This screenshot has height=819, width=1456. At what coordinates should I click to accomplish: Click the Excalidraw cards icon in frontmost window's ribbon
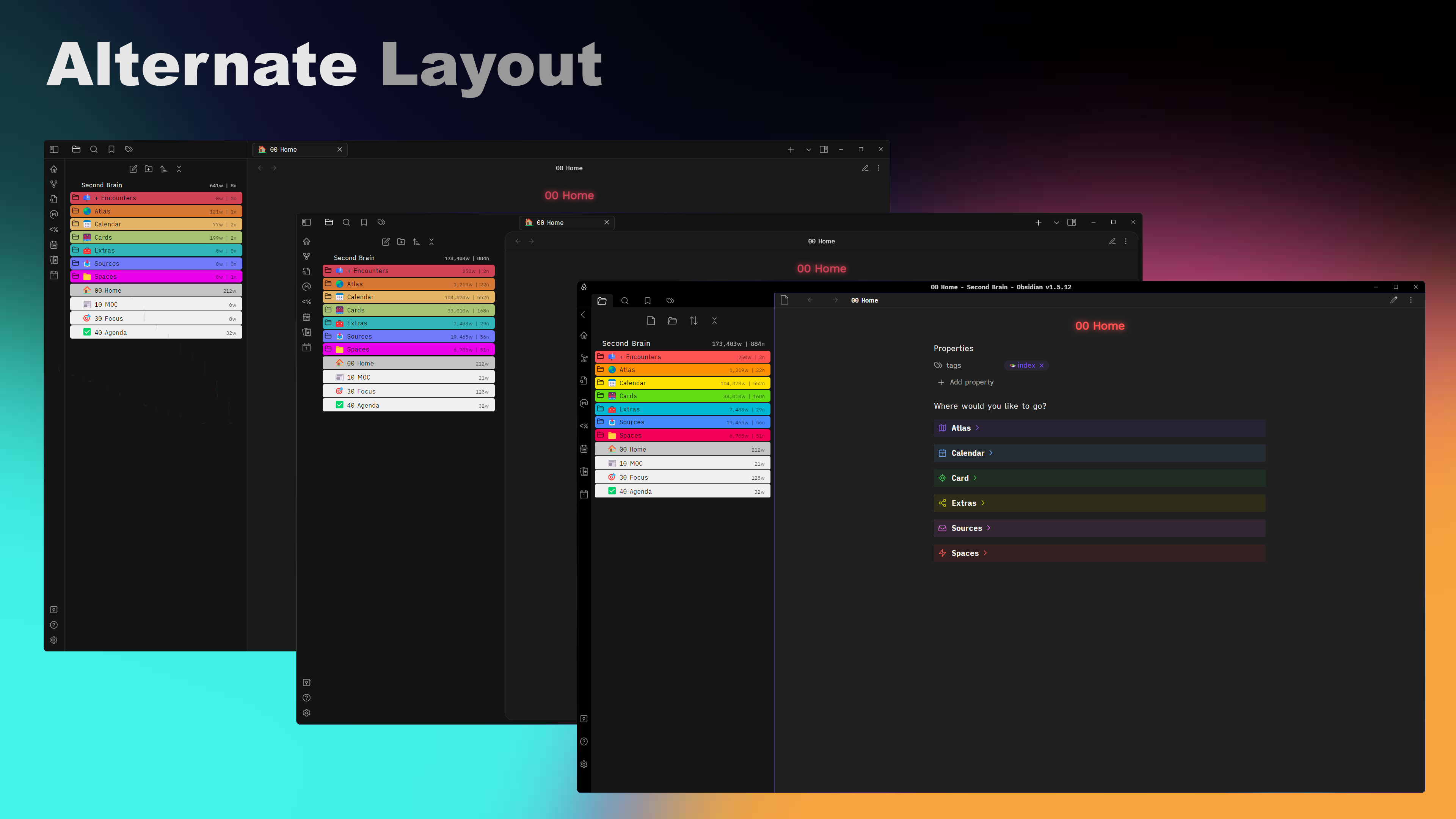(584, 471)
